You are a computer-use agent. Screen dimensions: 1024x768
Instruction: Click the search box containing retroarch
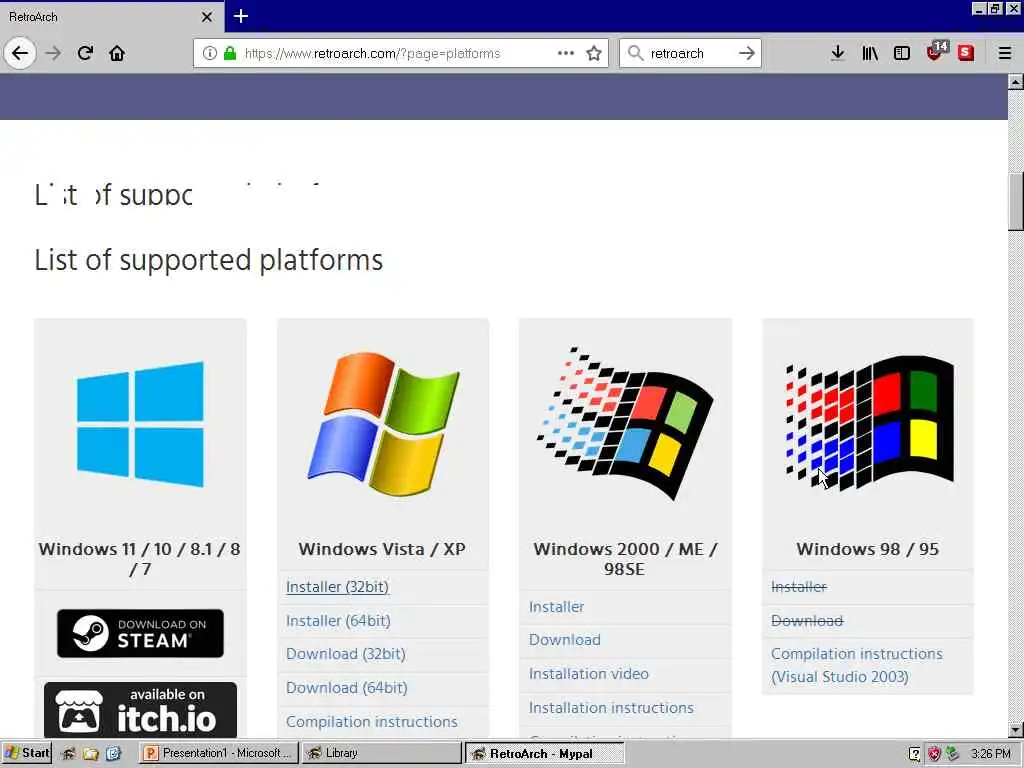pyautogui.click(x=689, y=53)
